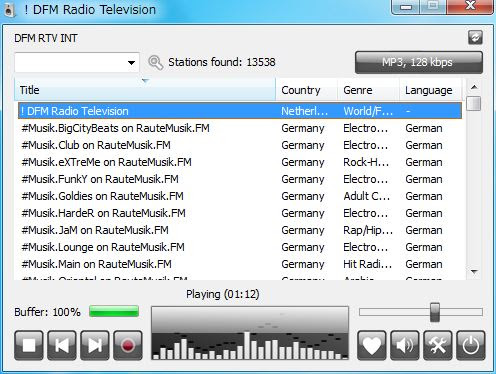Viewport: 496px width, 374px height.
Task: Click Adult C... genre of #Musik.Goldies
Action: tap(367, 196)
